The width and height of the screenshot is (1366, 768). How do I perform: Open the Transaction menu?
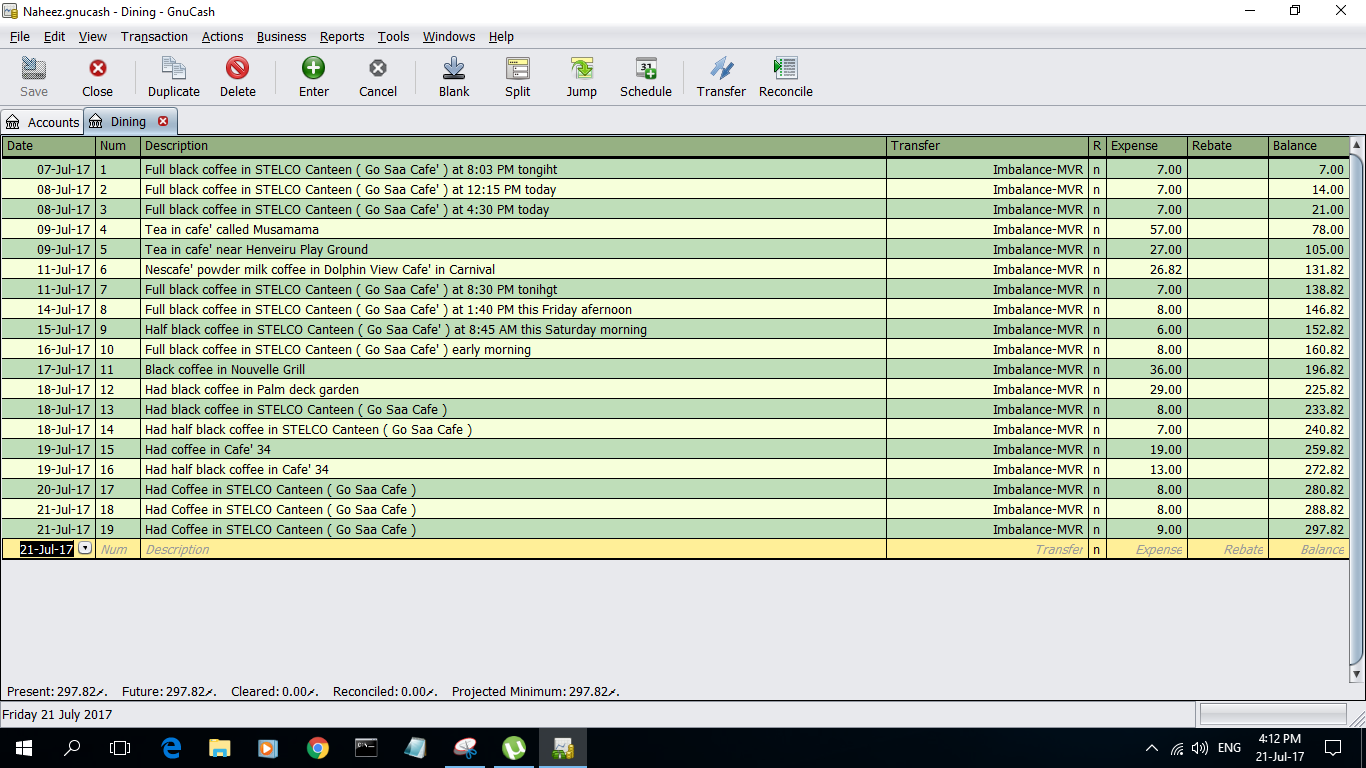[x=154, y=36]
